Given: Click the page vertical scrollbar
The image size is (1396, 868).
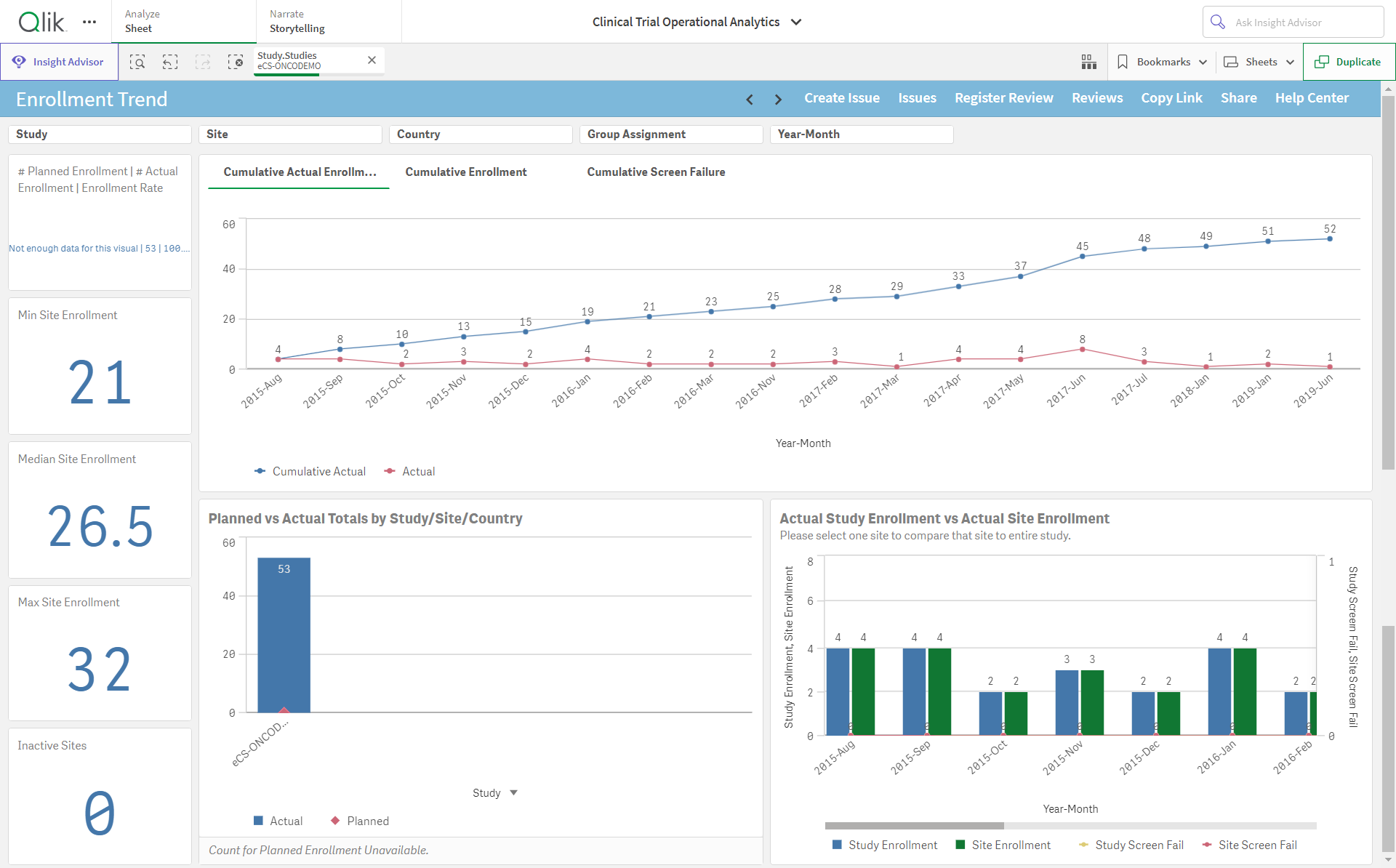Looking at the screenshot, I should [1388, 283].
